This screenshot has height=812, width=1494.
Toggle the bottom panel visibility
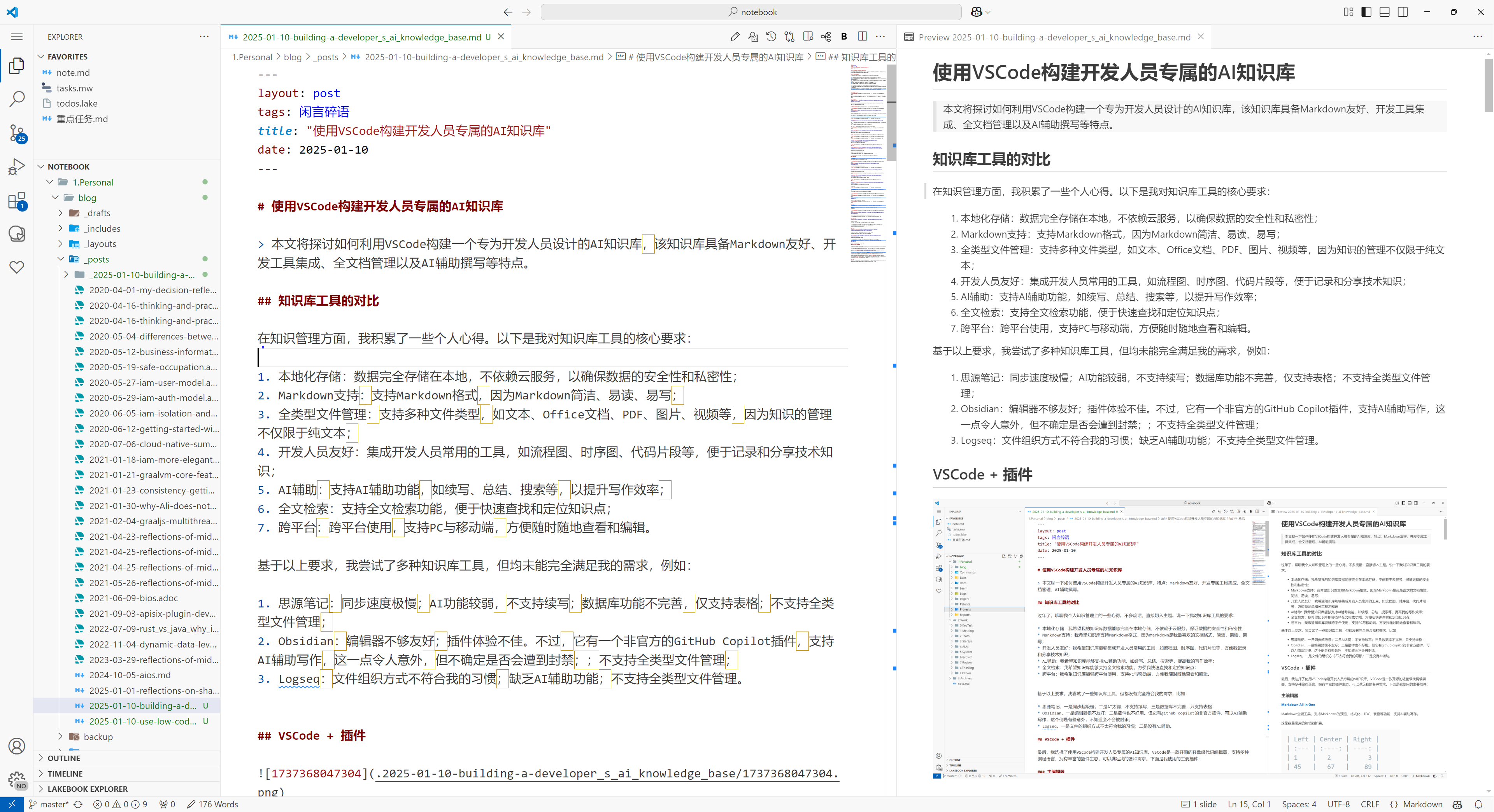click(1384, 12)
